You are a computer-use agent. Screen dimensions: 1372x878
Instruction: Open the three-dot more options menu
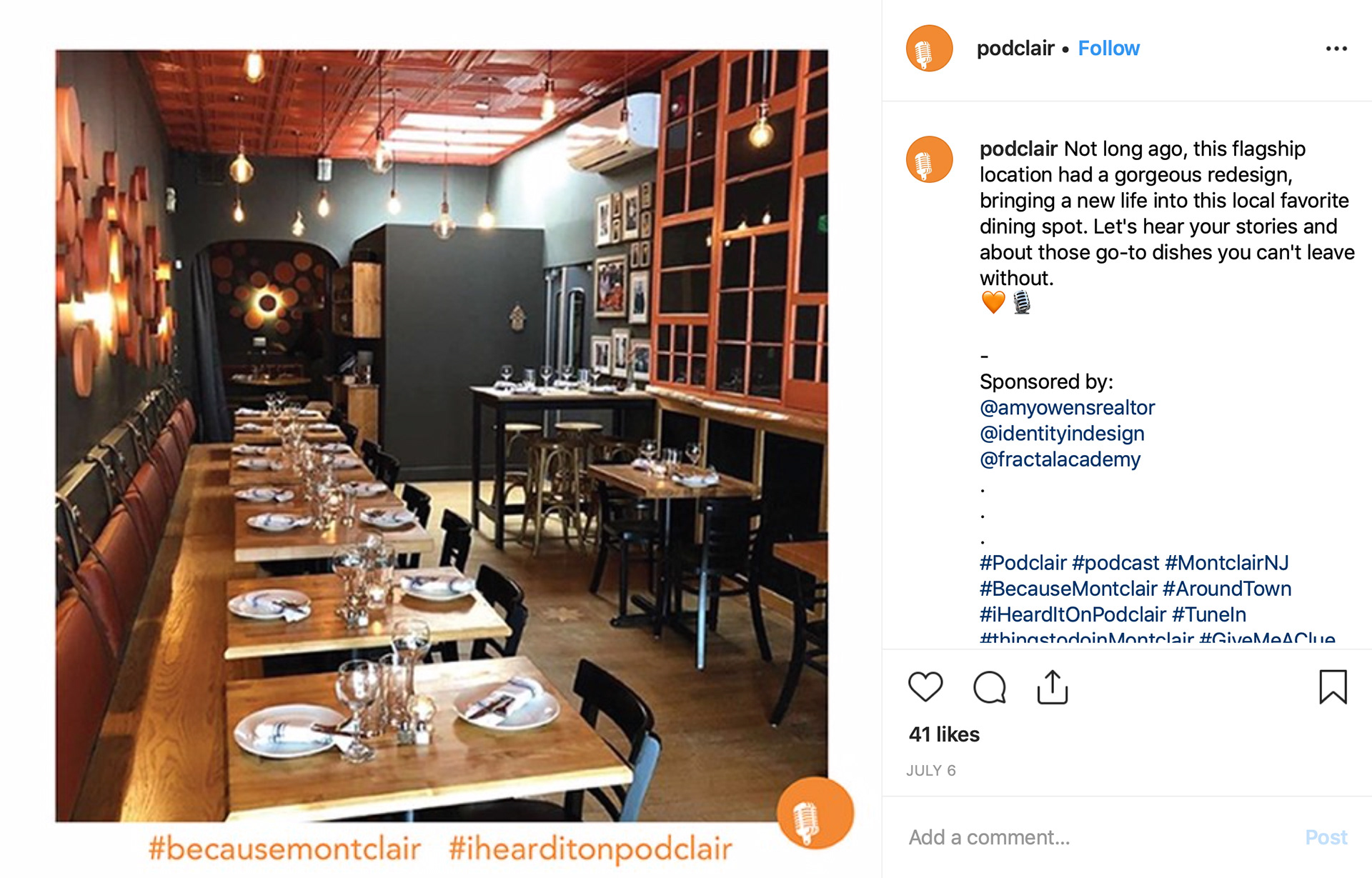pyautogui.click(x=1336, y=49)
